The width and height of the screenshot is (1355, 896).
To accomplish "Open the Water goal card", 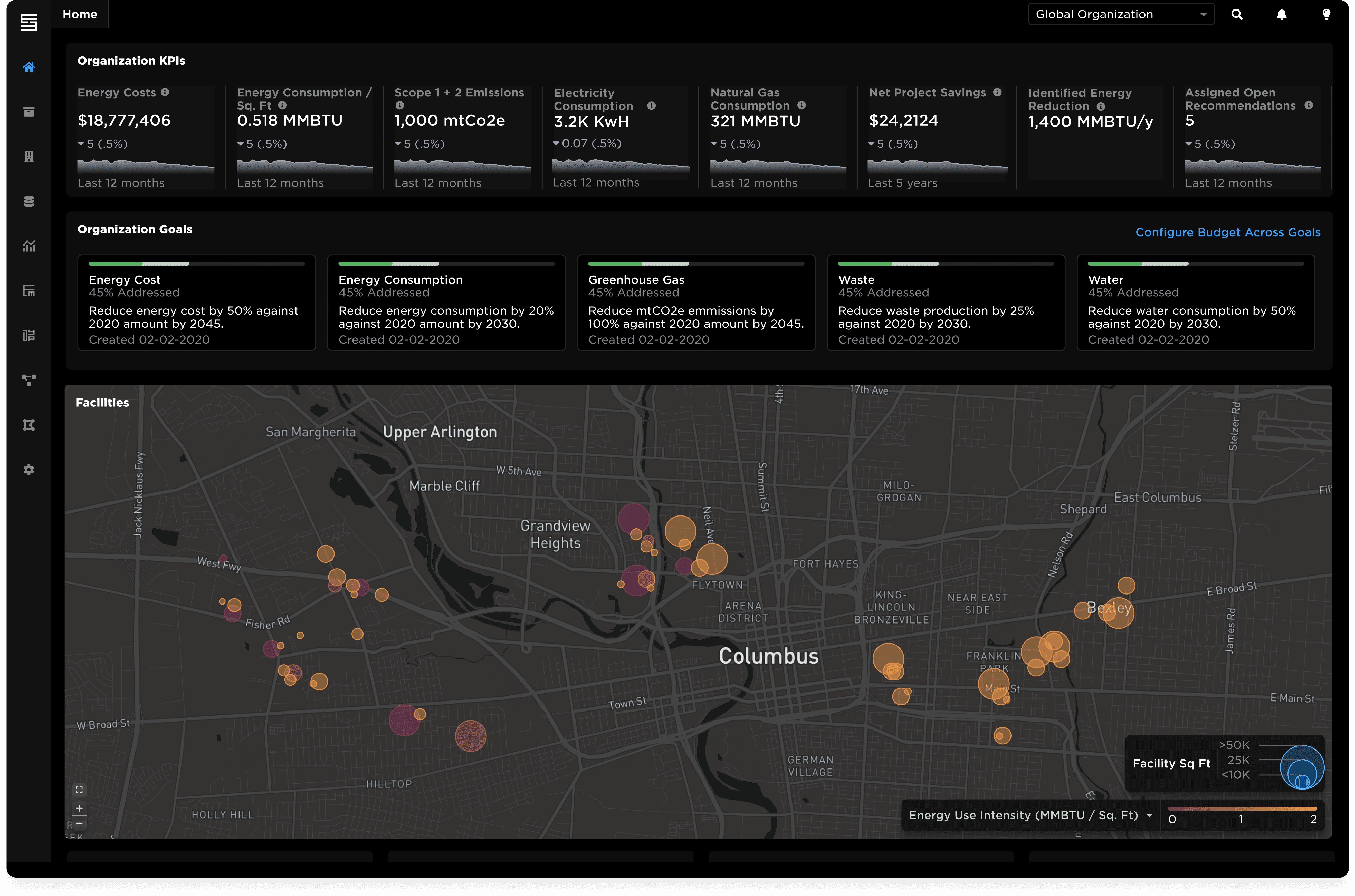I will point(1196,303).
